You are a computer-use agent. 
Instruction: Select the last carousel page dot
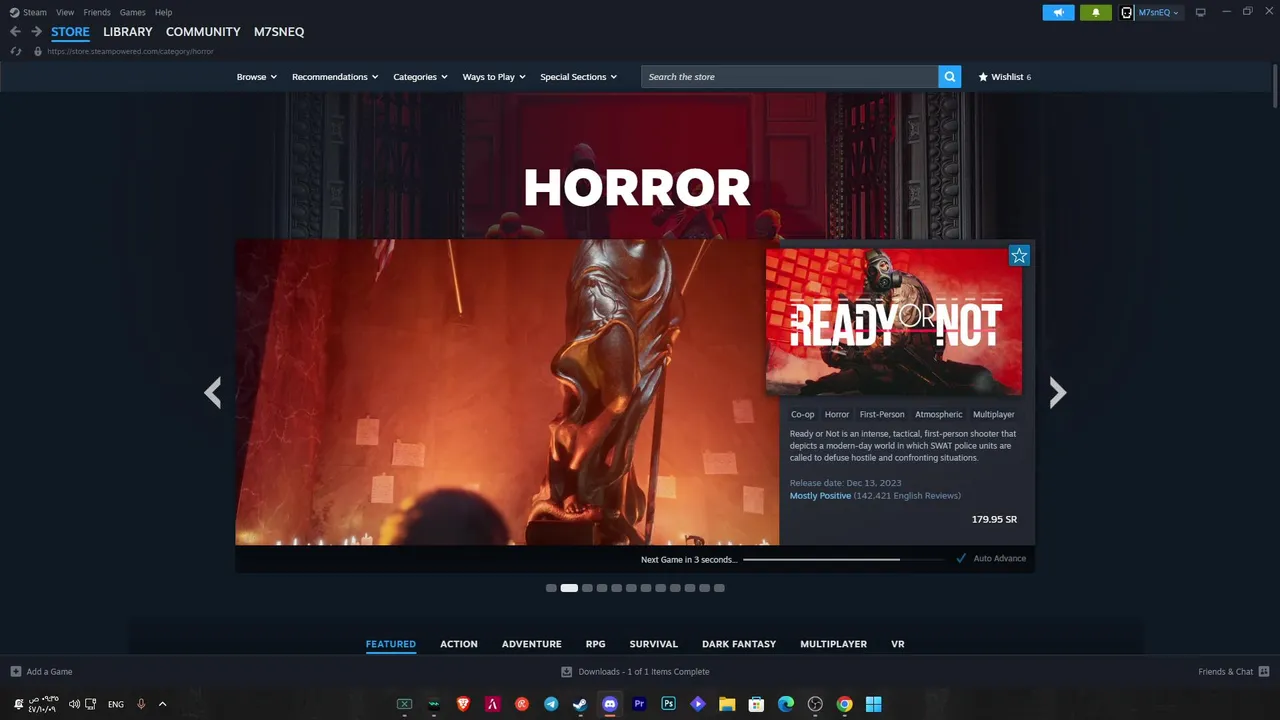point(719,588)
